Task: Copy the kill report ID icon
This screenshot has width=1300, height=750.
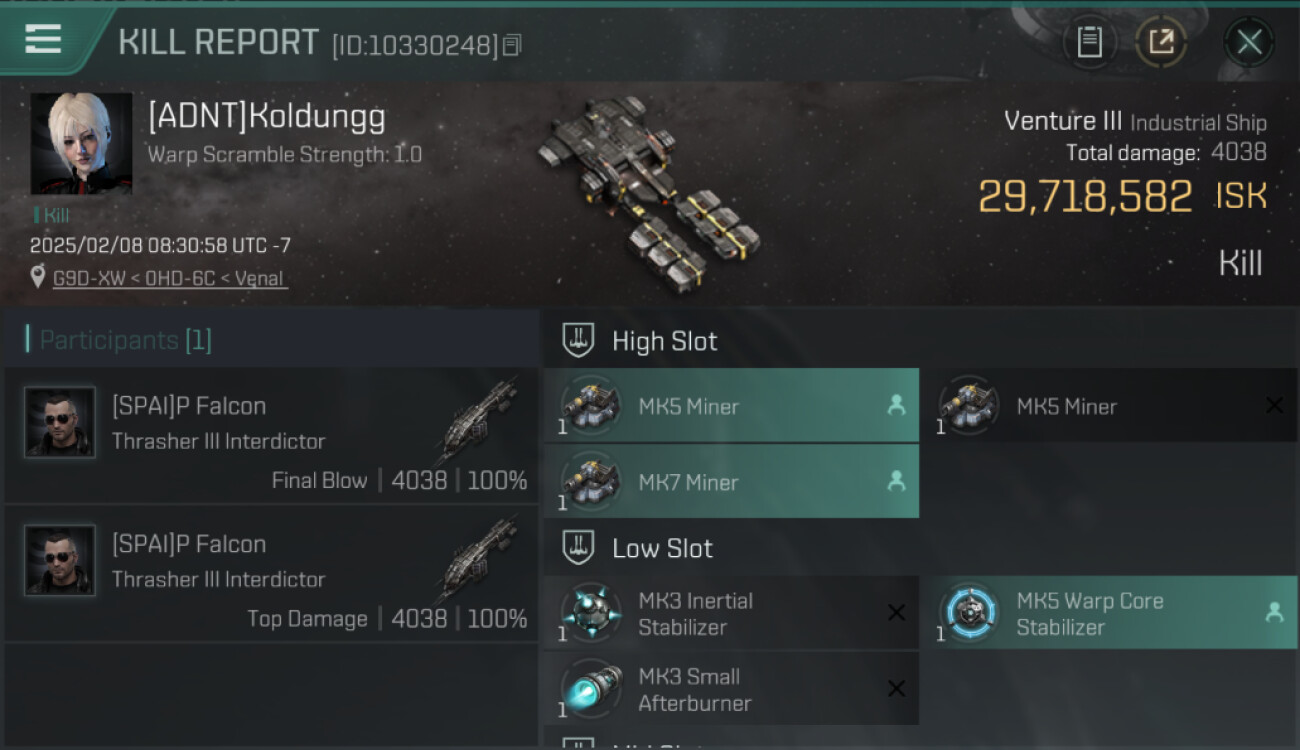Action: [511, 45]
